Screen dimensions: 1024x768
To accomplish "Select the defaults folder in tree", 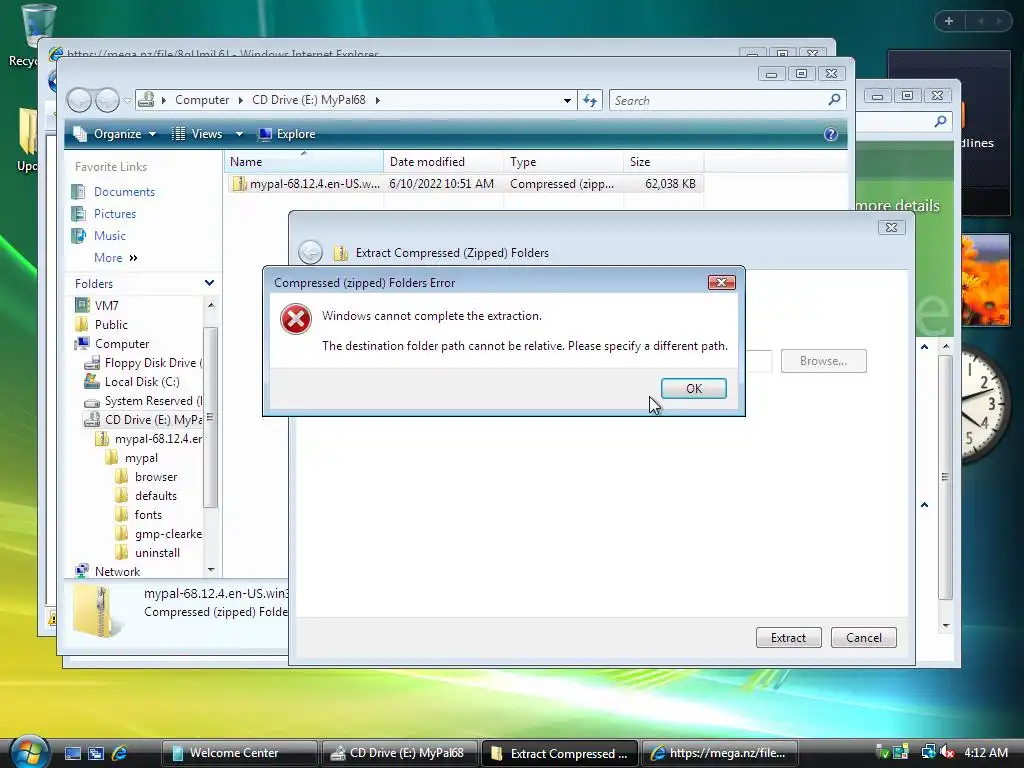I will pyautogui.click(x=156, y=496).
